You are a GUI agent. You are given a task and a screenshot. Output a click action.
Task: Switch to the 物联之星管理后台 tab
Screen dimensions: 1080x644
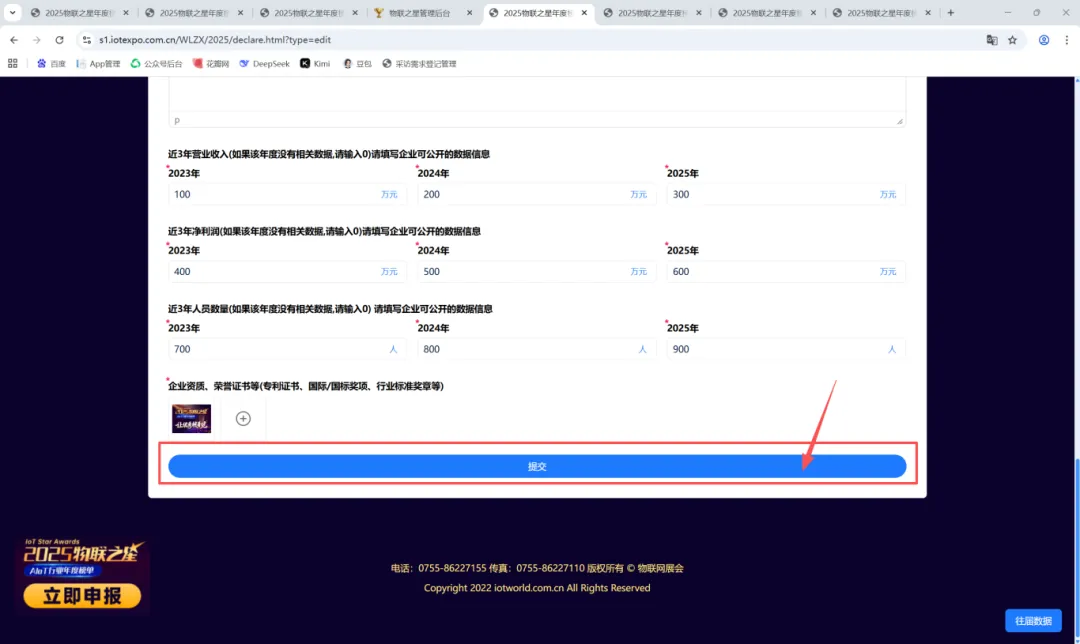[x=420, y=14]
